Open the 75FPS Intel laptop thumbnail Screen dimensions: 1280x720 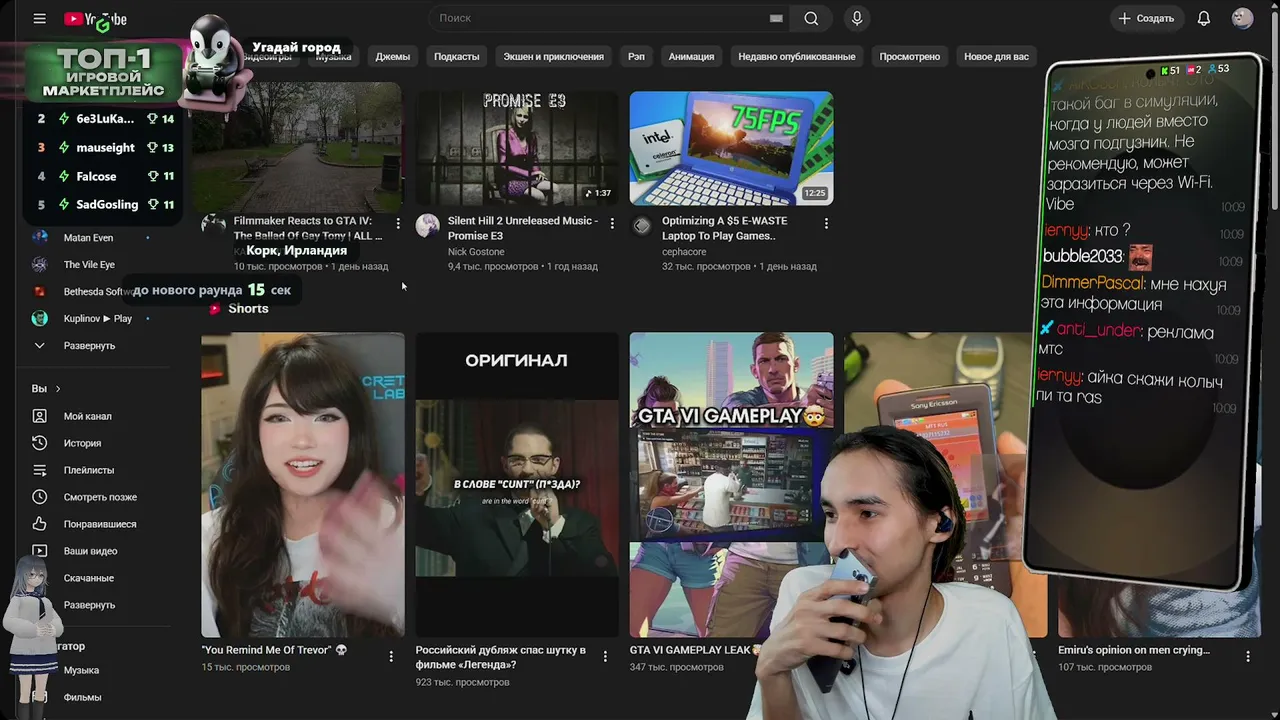pyautogui.click(x=731, y=148)
